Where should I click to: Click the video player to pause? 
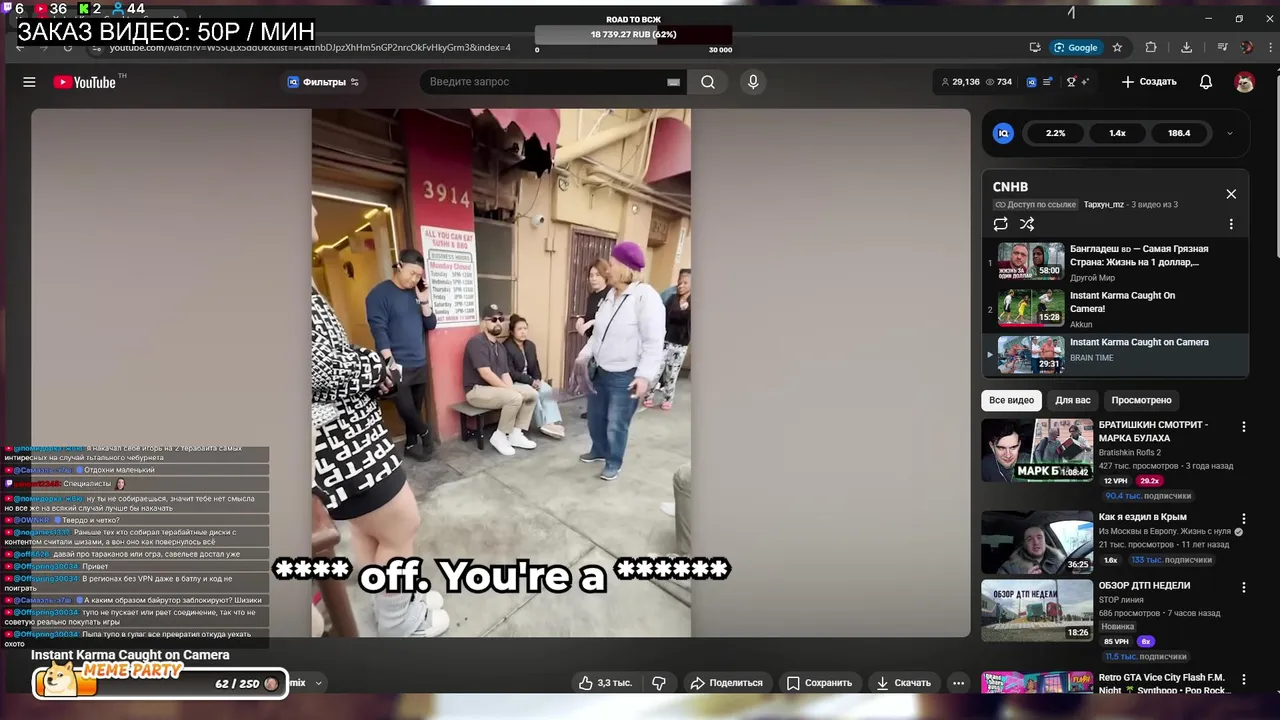point(500,372)
